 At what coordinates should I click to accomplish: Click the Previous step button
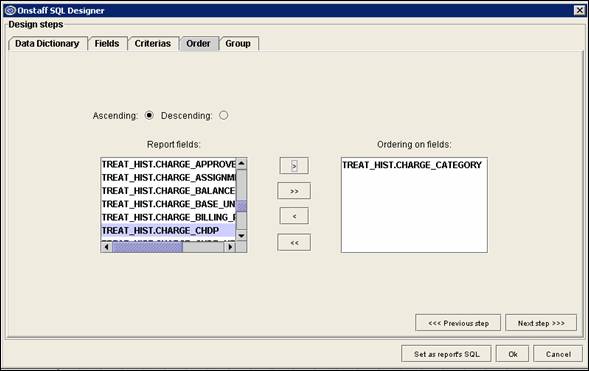pyautogui.click(x=458, y=323)
